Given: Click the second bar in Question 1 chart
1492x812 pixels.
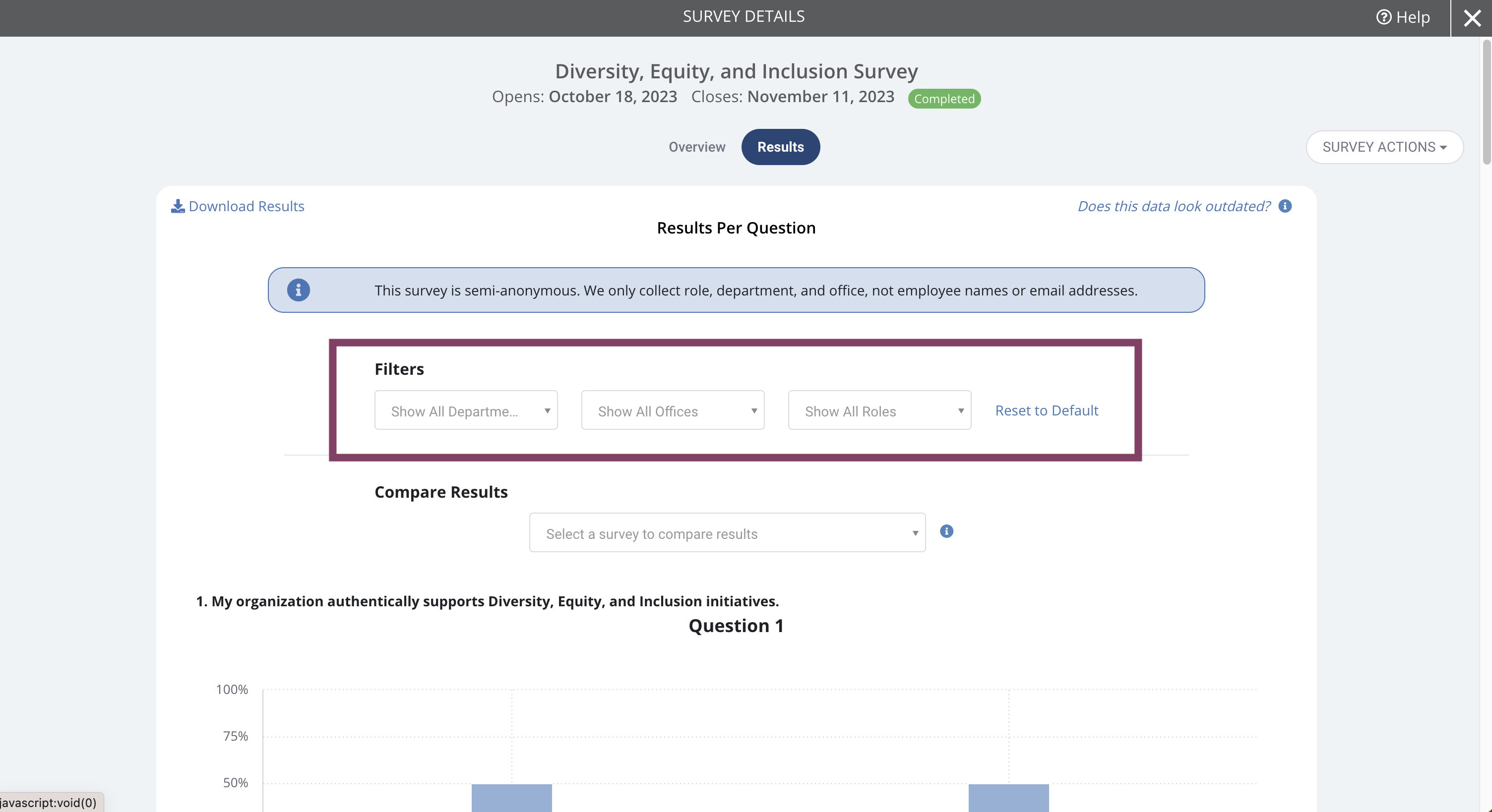Looking at the screenshot, I should pyautogui.click(x=1008, y=798).
